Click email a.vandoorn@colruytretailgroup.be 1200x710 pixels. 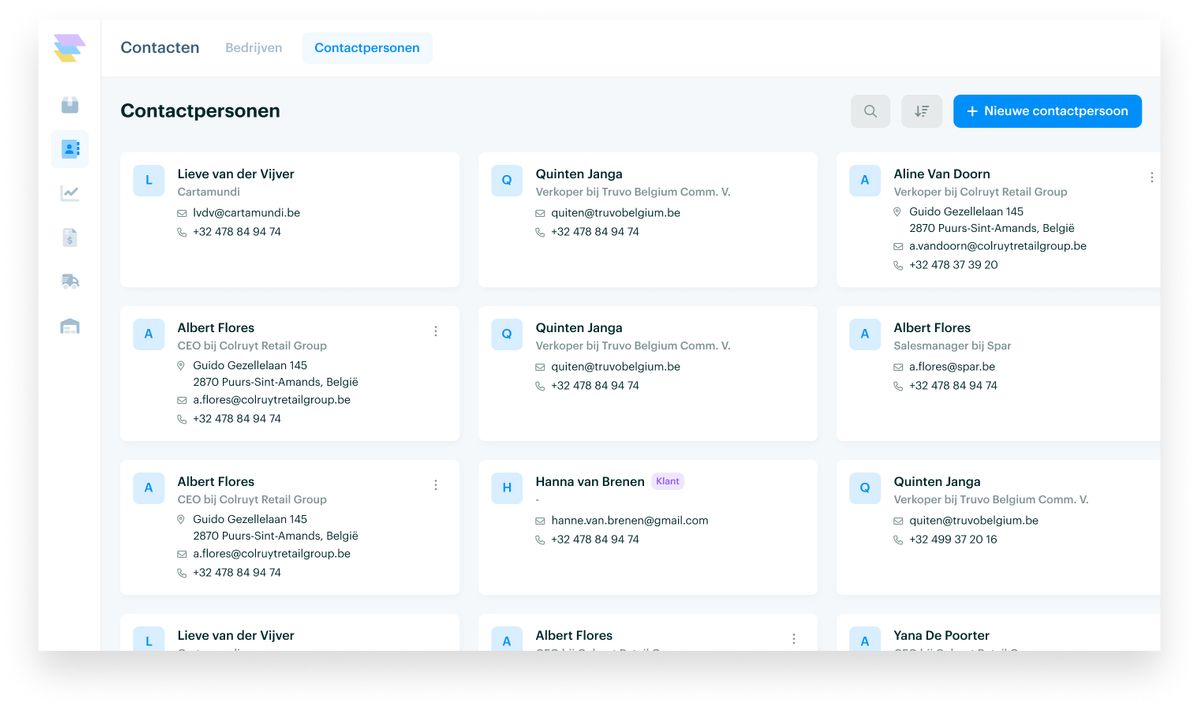pyautogui.click(x=998, y=246)
